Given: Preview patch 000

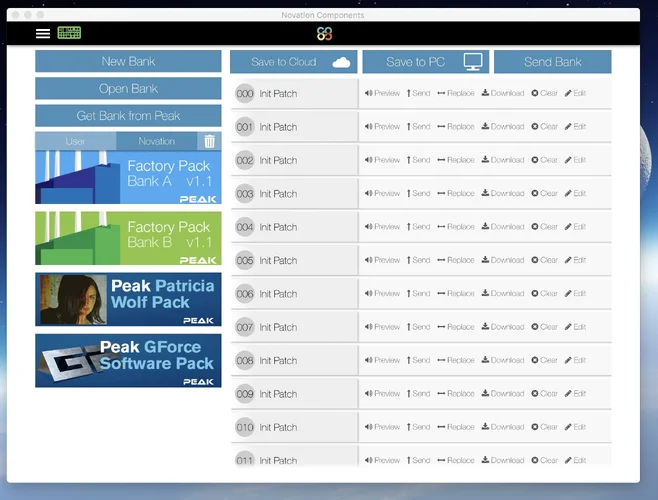Looking at the screenshot, I should [382, 93].
